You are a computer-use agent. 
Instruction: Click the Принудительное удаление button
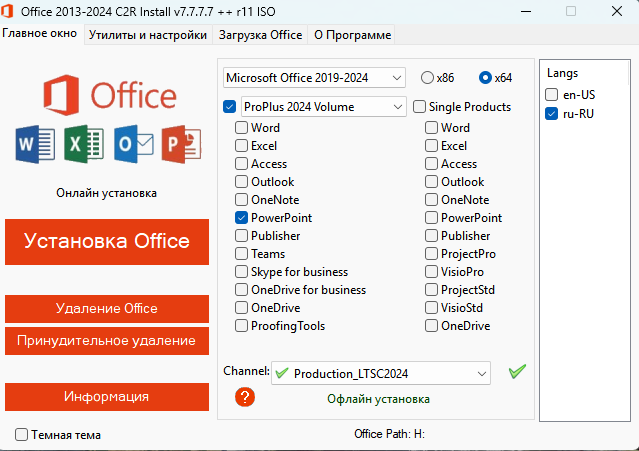(x=107, y=341)
